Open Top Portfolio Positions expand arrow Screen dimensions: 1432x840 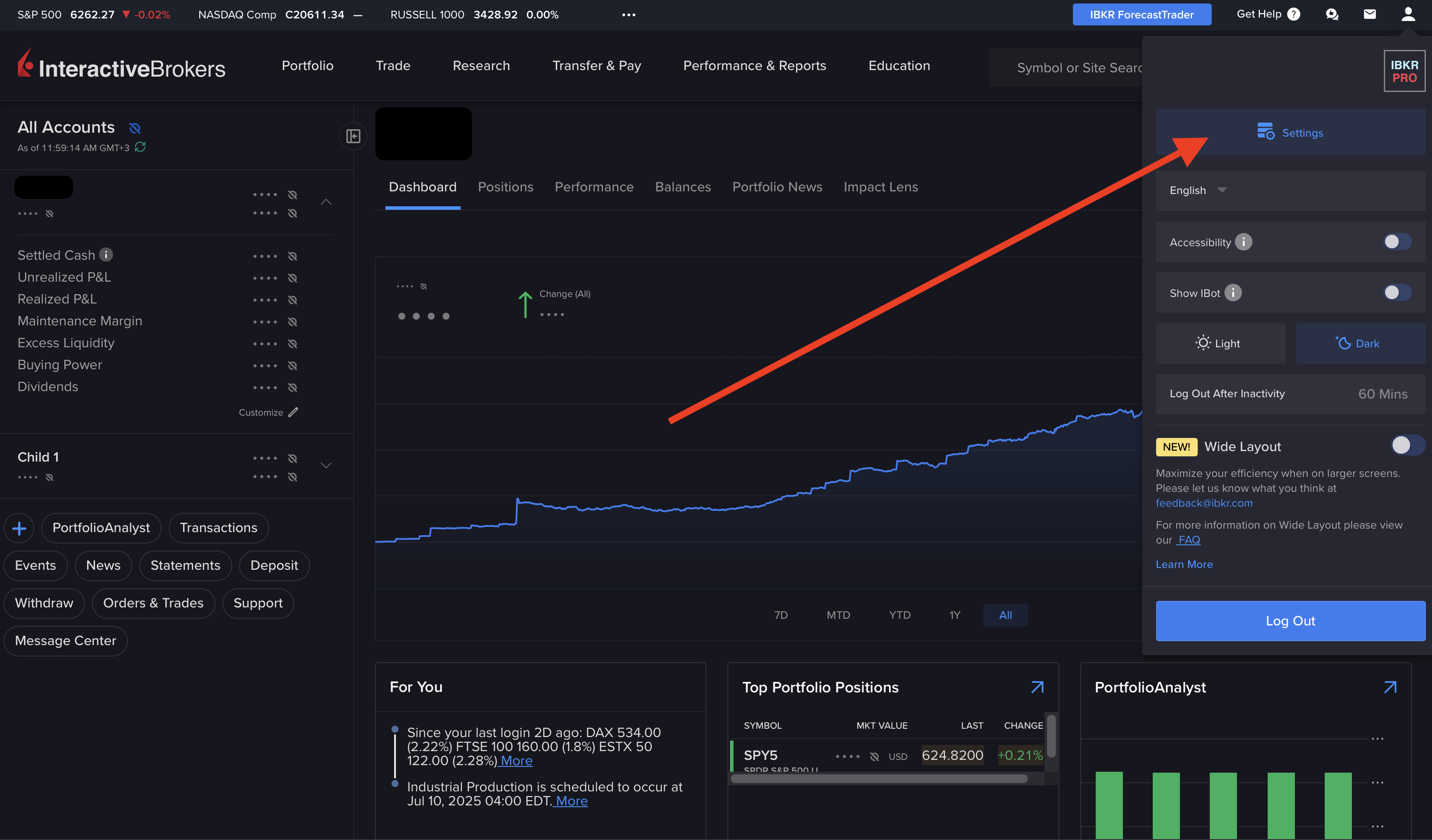pos(1037,687)
